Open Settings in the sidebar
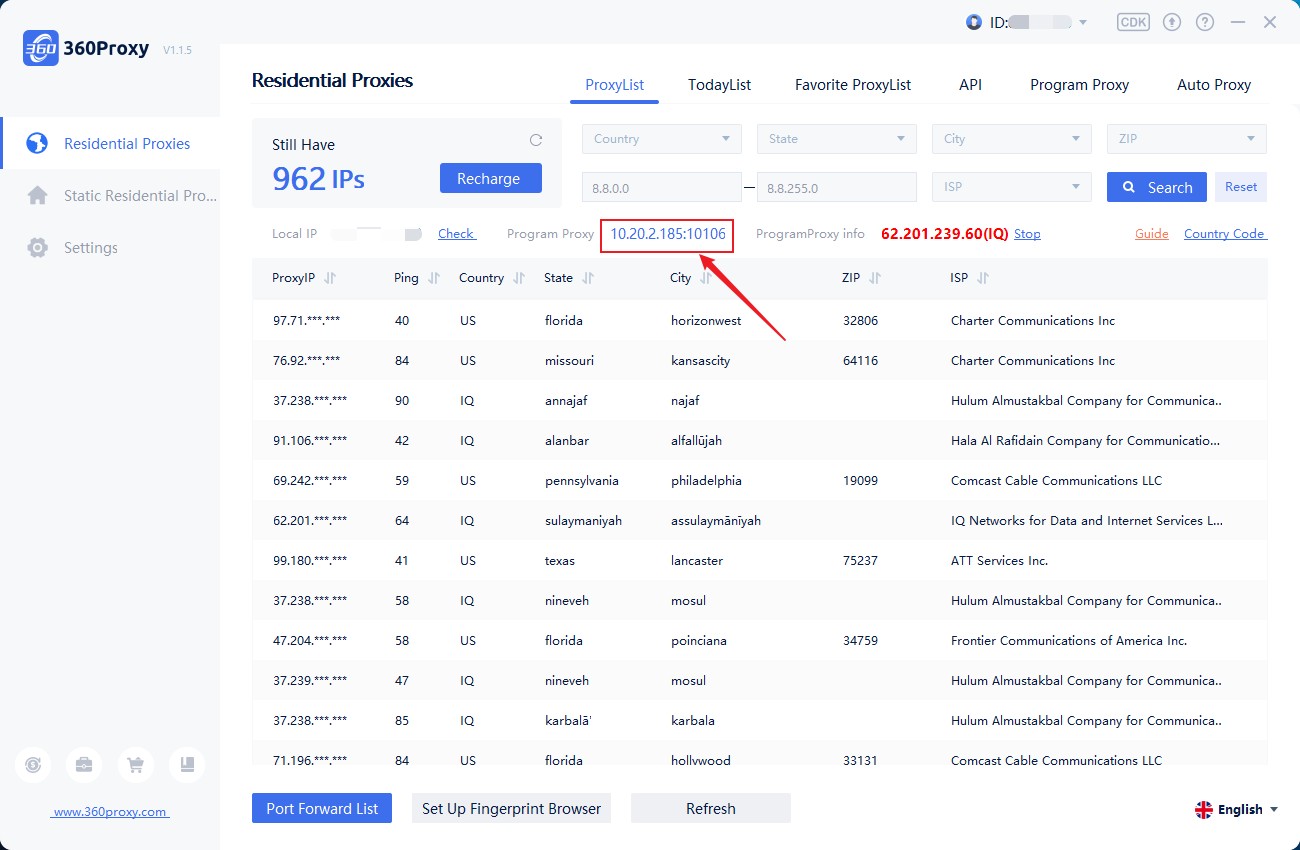This screenshot has height=850, width=1300. (x=110, y=247)
